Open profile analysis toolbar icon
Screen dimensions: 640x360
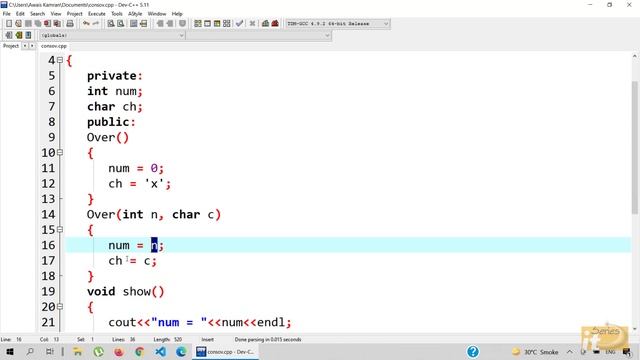(x=265, y=24)
